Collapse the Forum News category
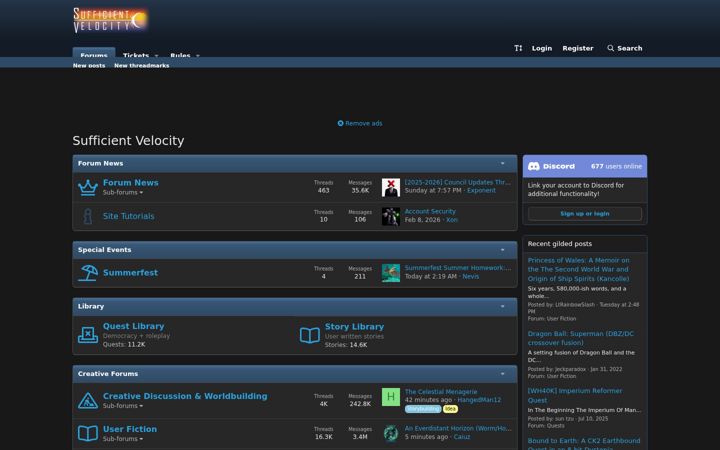The image size is (720, 450). click(x=502, y=163)
